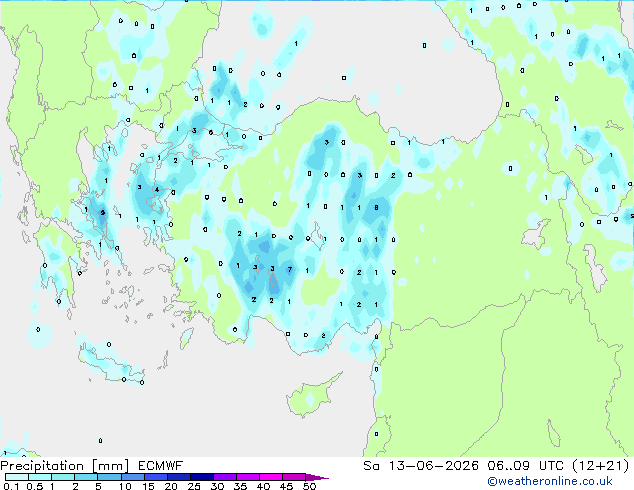Click the 0.1–0.5 mm palest legend swatch

17,477
